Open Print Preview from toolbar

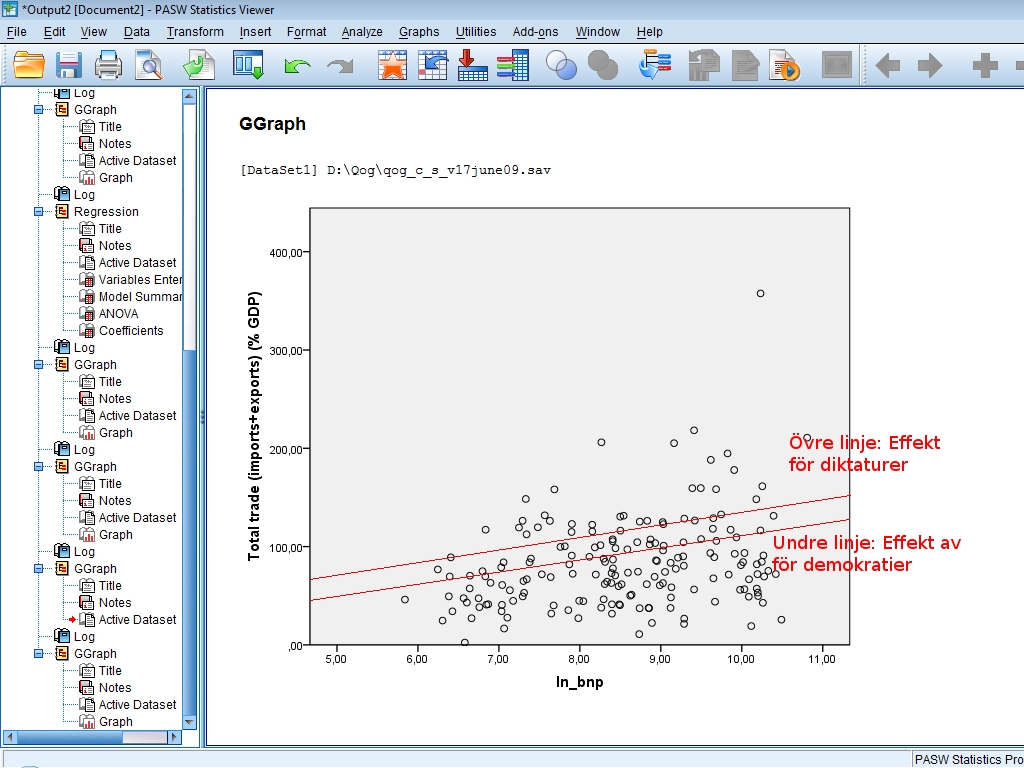[x=149, y=66]
